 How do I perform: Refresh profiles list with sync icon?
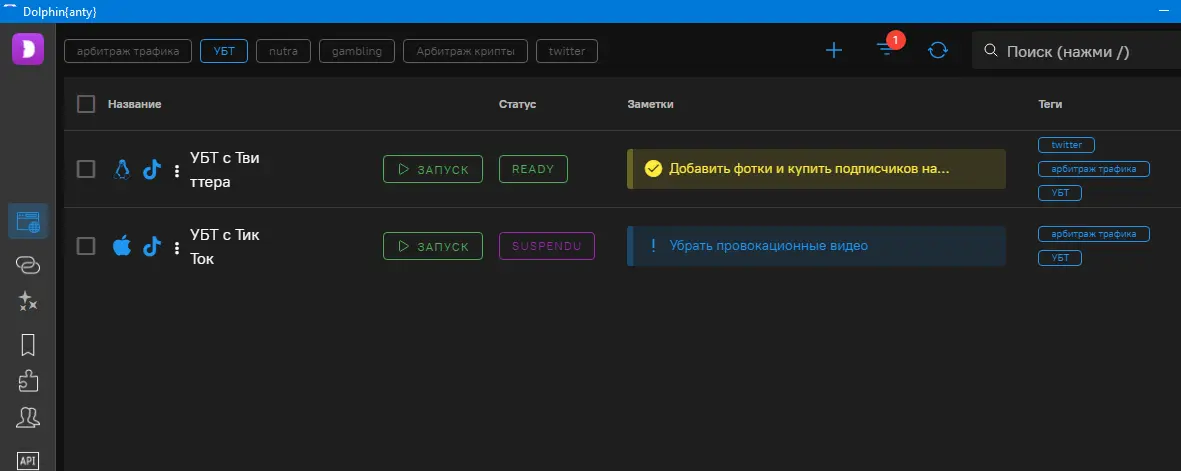click(x=938, y=50)
